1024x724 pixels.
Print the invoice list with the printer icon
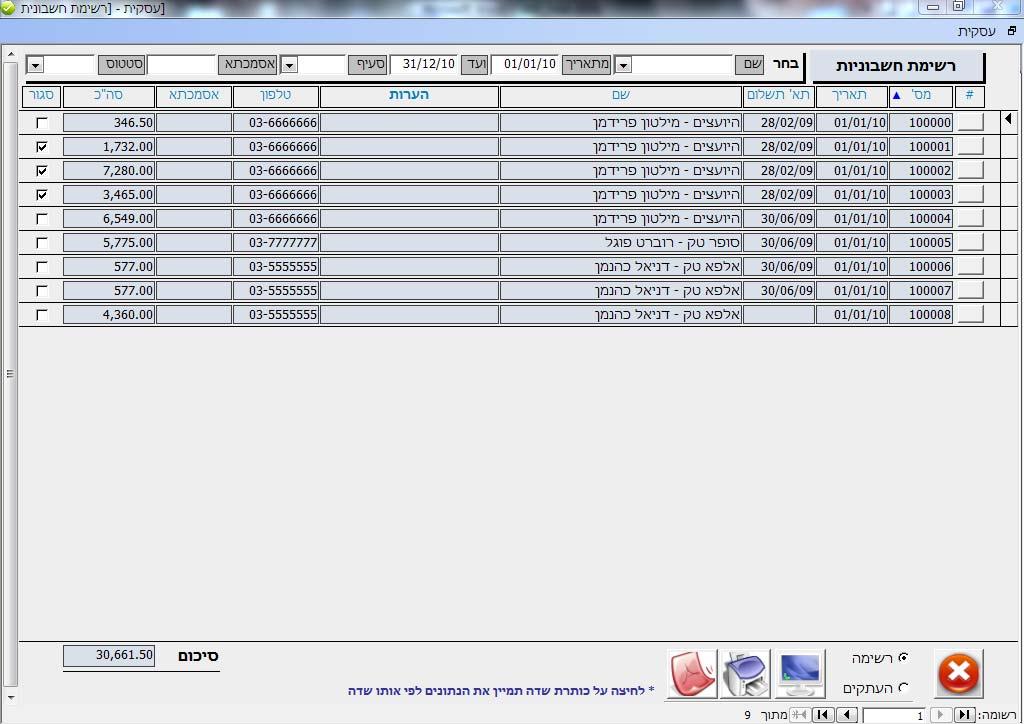746,674
